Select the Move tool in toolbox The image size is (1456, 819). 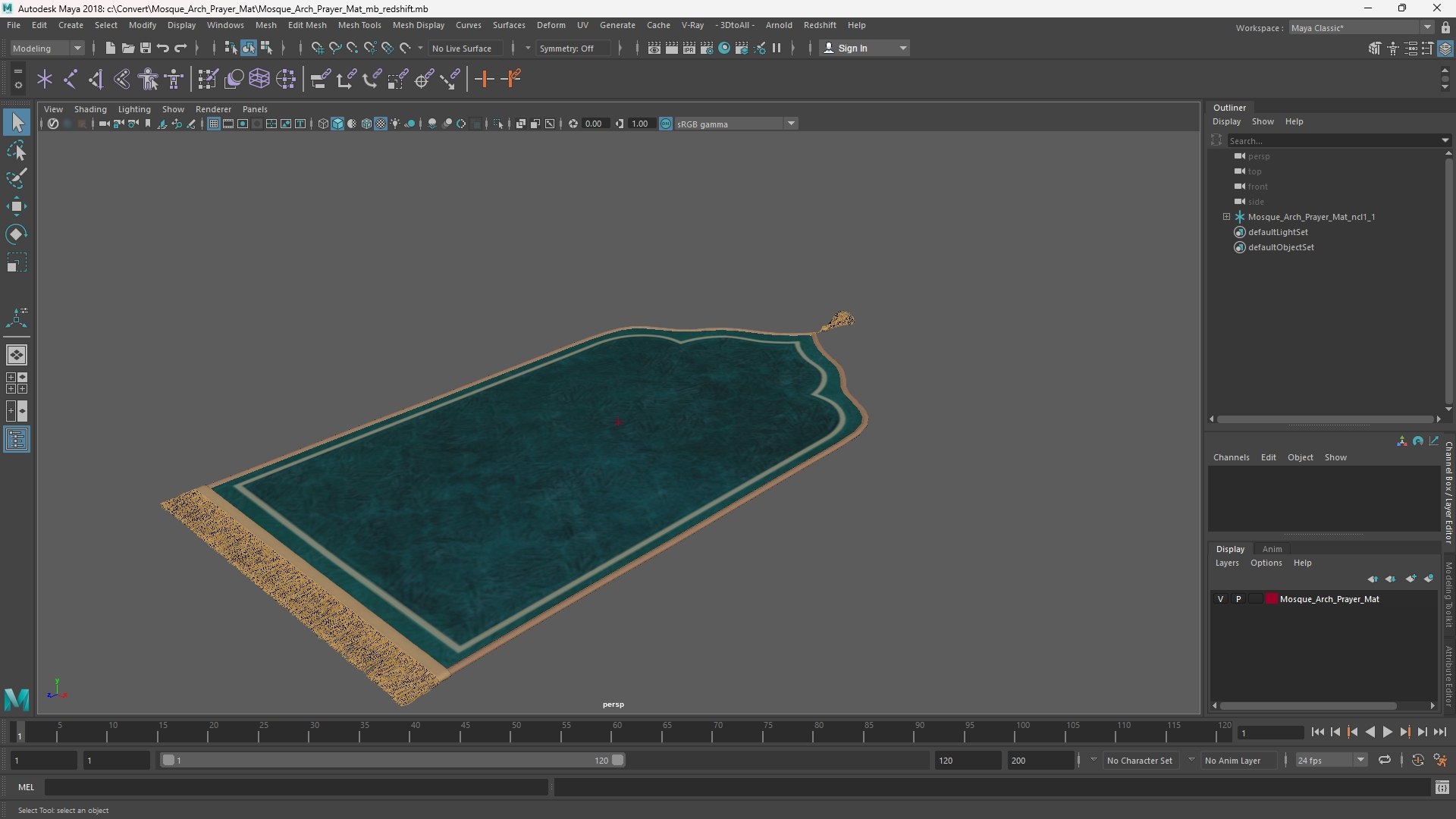(x=16, y=206)
